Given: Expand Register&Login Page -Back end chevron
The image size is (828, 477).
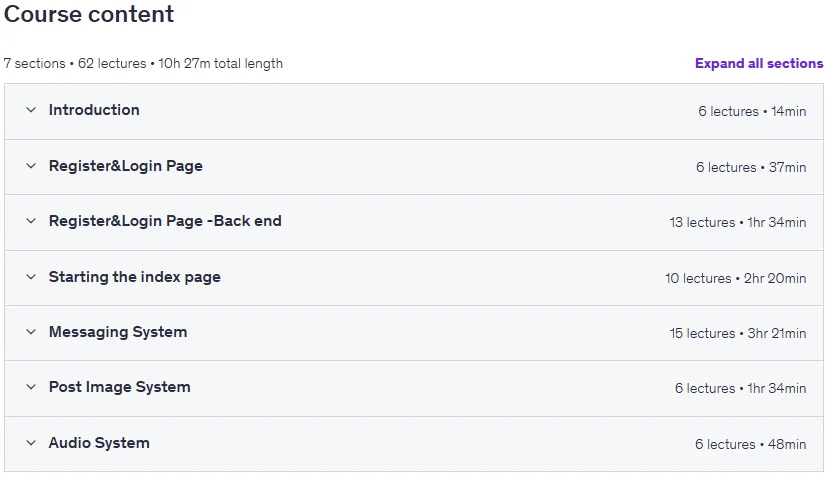Looking at the screenshot, I should point(31,221).
